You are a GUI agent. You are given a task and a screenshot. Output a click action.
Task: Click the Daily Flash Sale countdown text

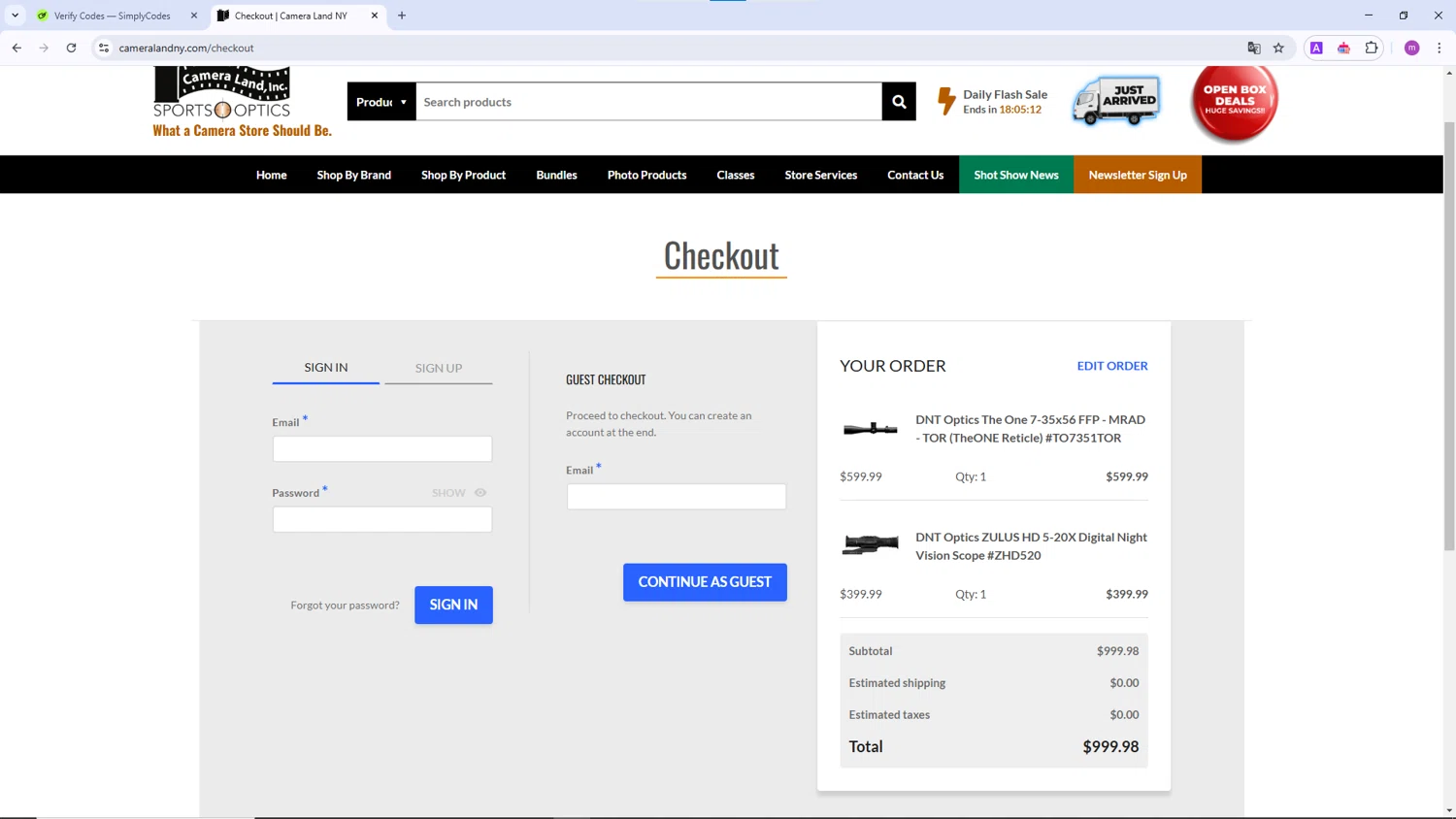(x=1003, y=110)
